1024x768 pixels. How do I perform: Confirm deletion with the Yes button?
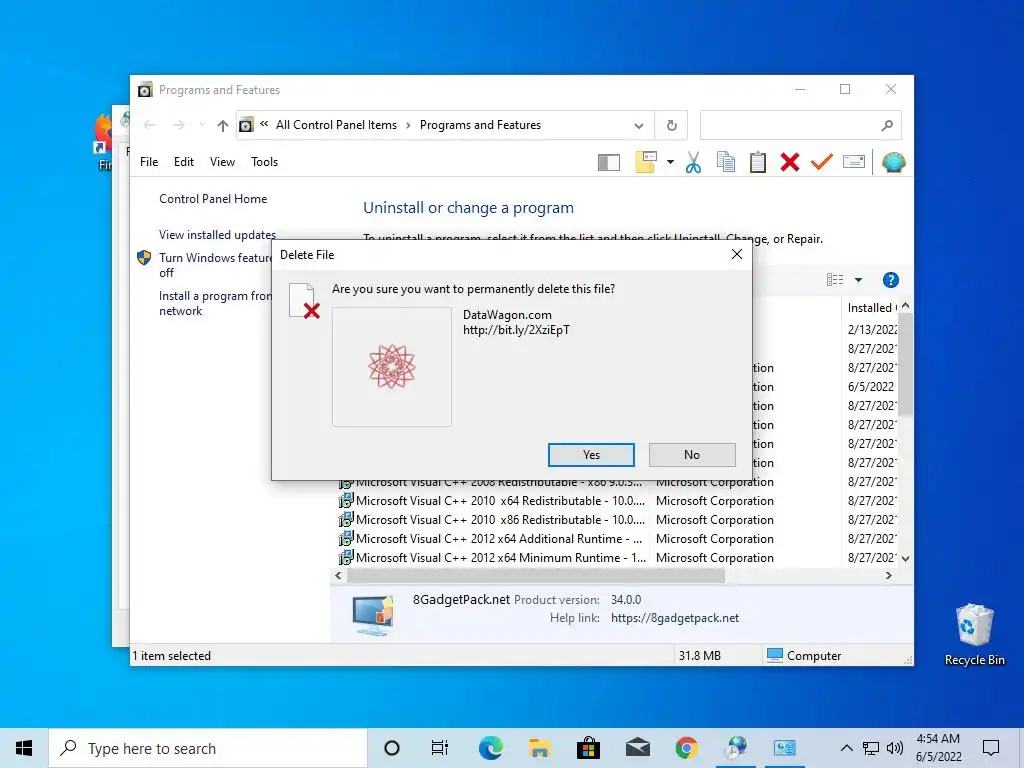(591, 455)
